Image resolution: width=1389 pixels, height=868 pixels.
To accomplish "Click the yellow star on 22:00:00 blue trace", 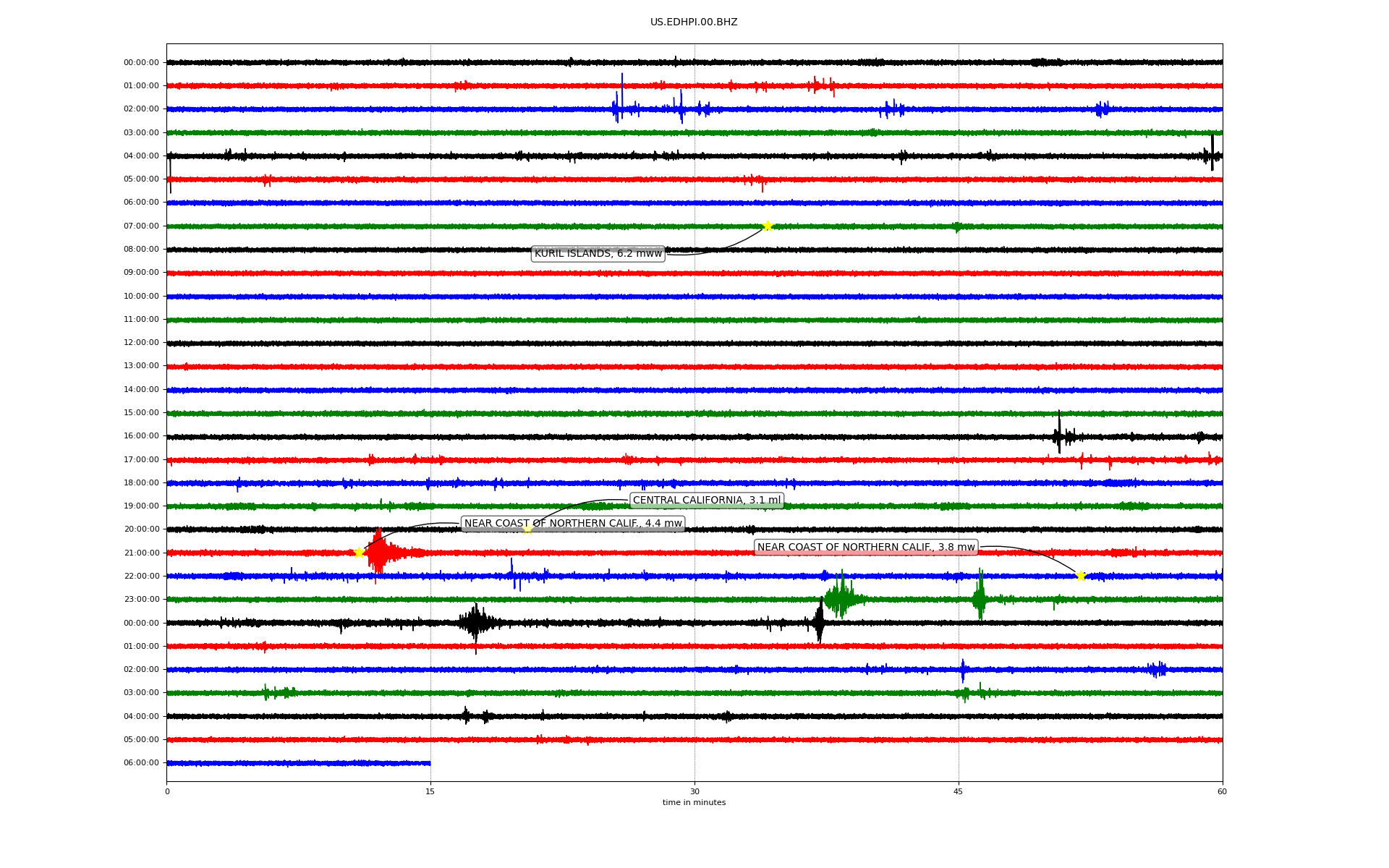I will 1081,576.
